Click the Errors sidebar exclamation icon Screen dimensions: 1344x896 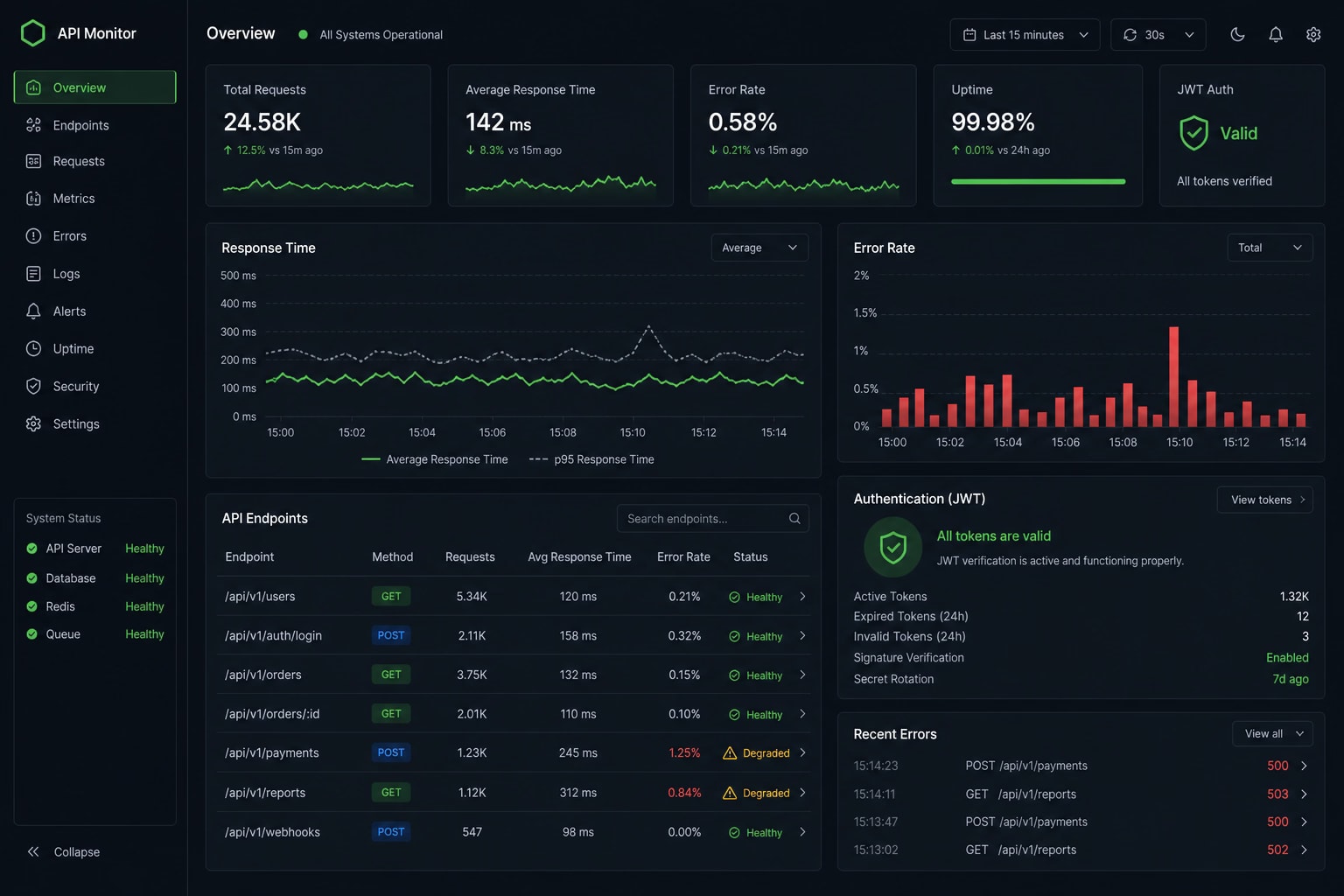pos(33,236)
